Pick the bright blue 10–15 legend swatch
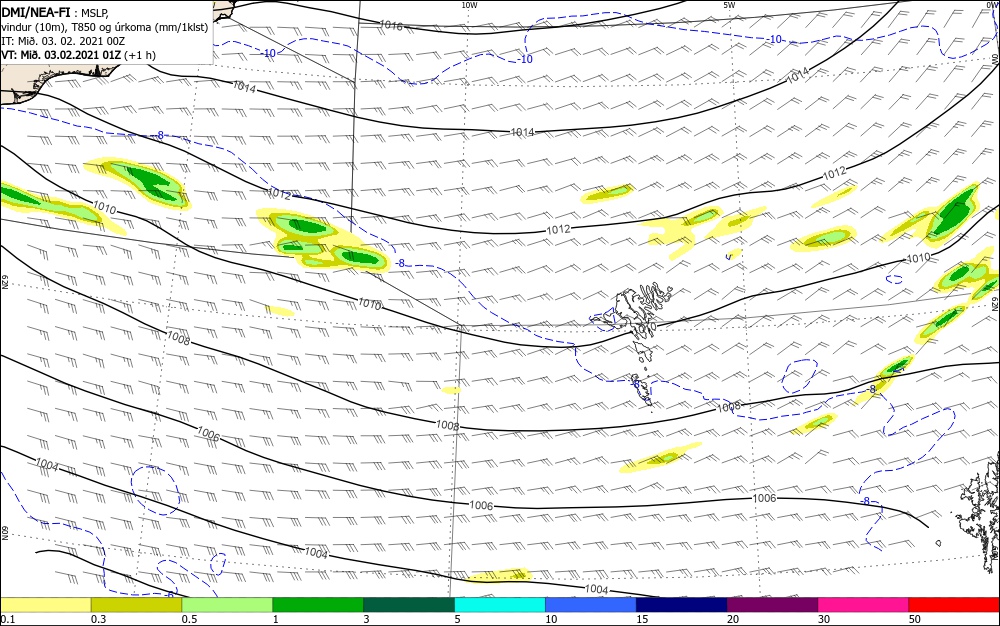 591,605
